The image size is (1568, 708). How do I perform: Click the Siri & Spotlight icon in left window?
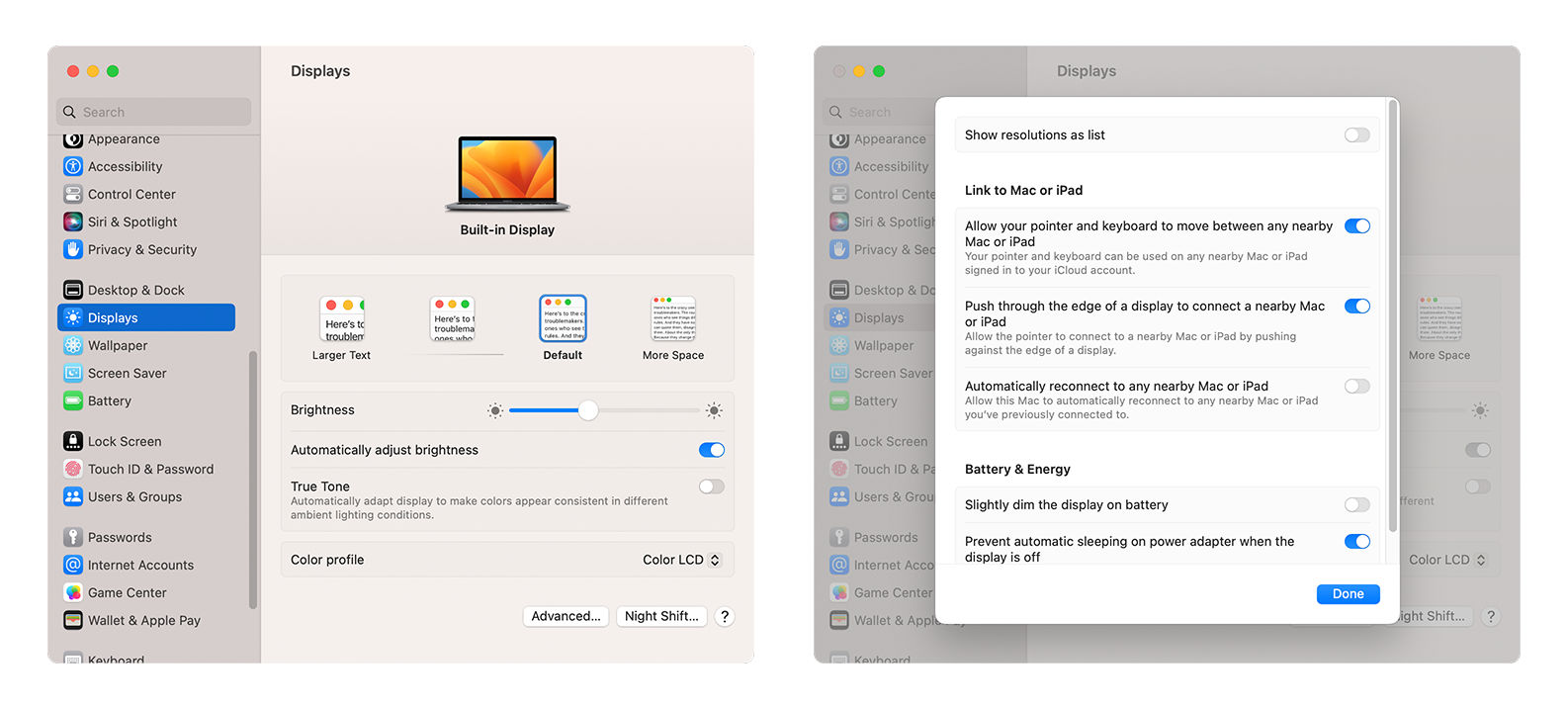[x=73, y=221]
